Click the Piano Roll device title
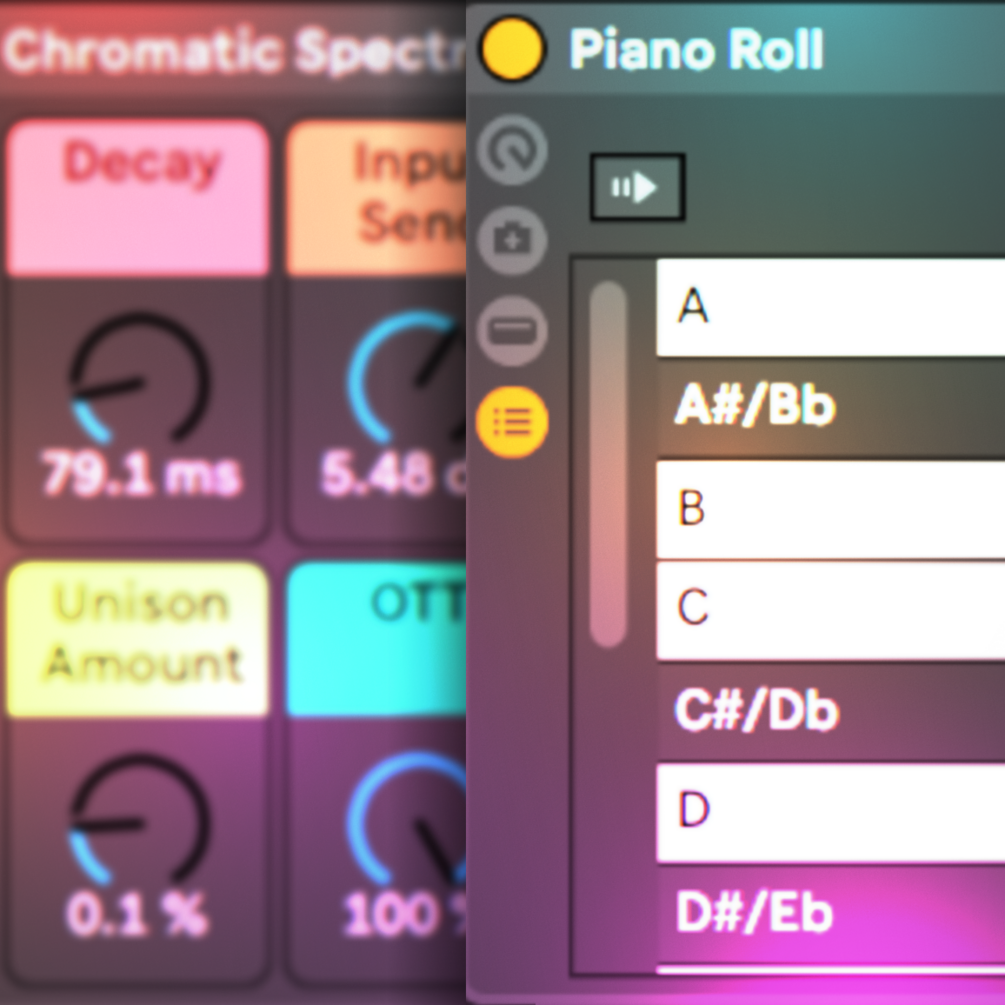Screen dimensions: 1005x1005 click(696, 49)
